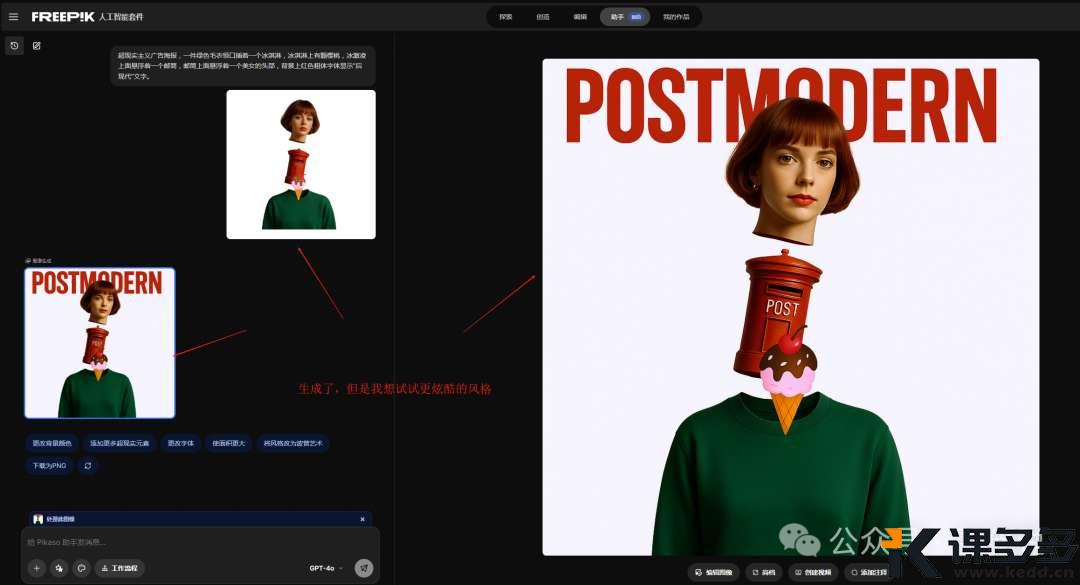Switch to the 我的作品 tab
The image size is (1080, 585).
[x=677, y=17]
